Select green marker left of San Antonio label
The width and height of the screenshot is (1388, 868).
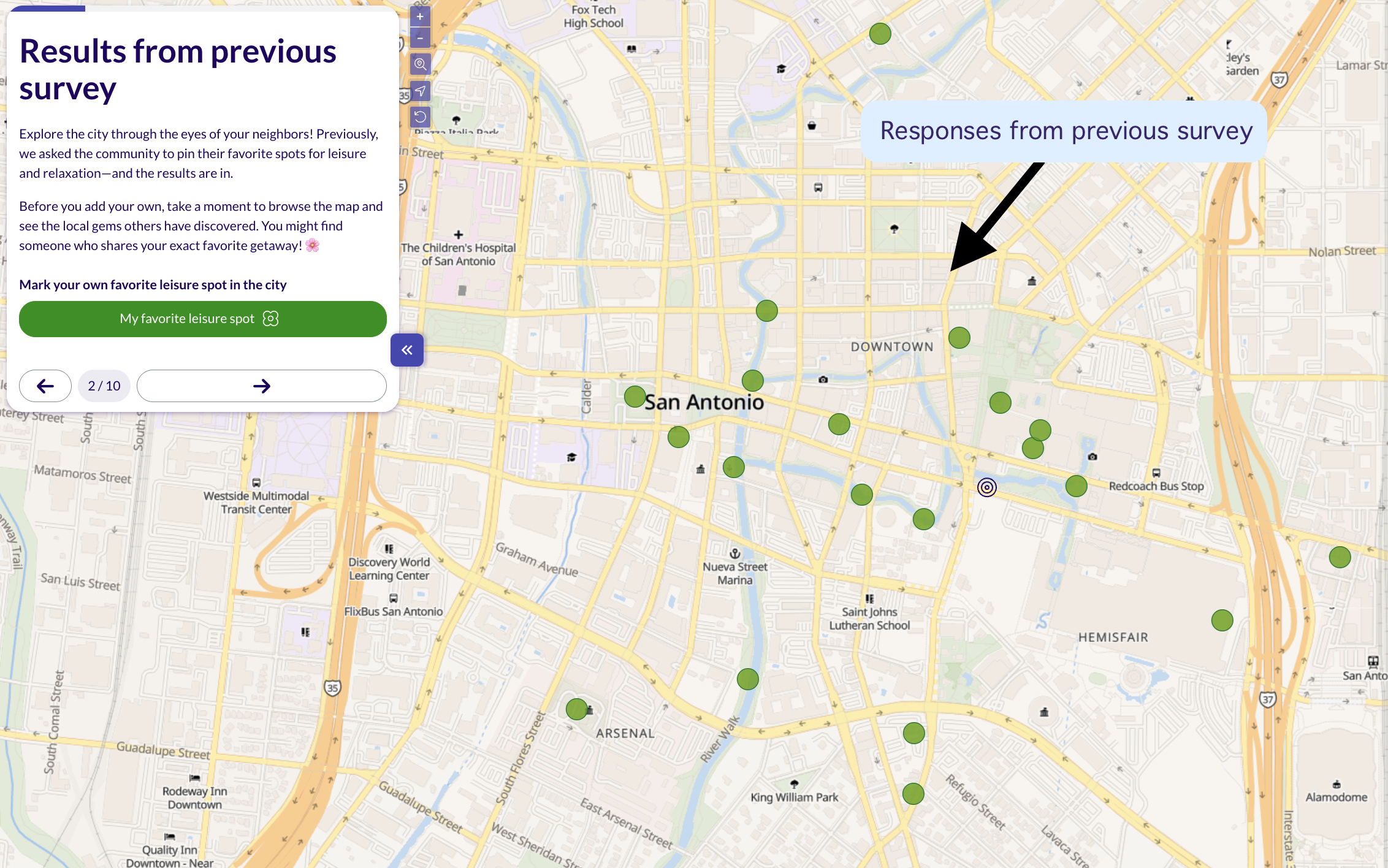[635, 397]
